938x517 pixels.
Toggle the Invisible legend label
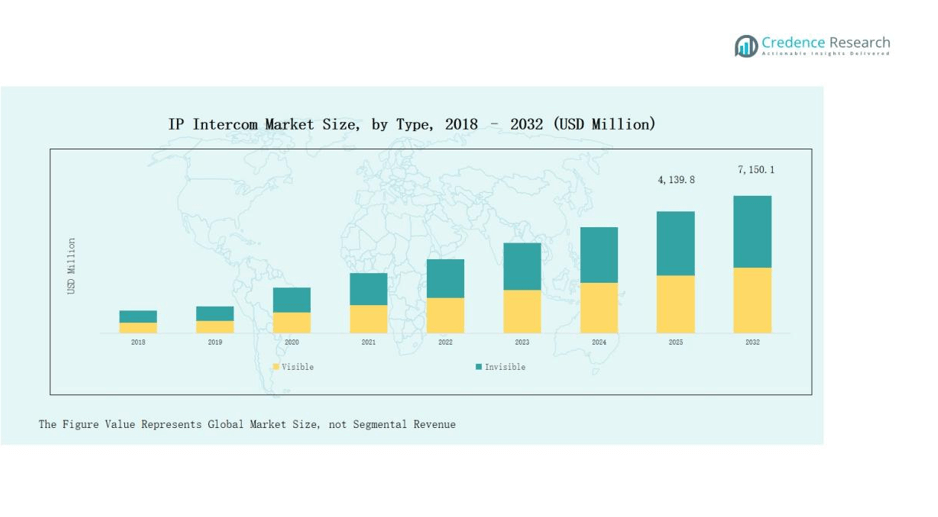[x=505, y=367]
